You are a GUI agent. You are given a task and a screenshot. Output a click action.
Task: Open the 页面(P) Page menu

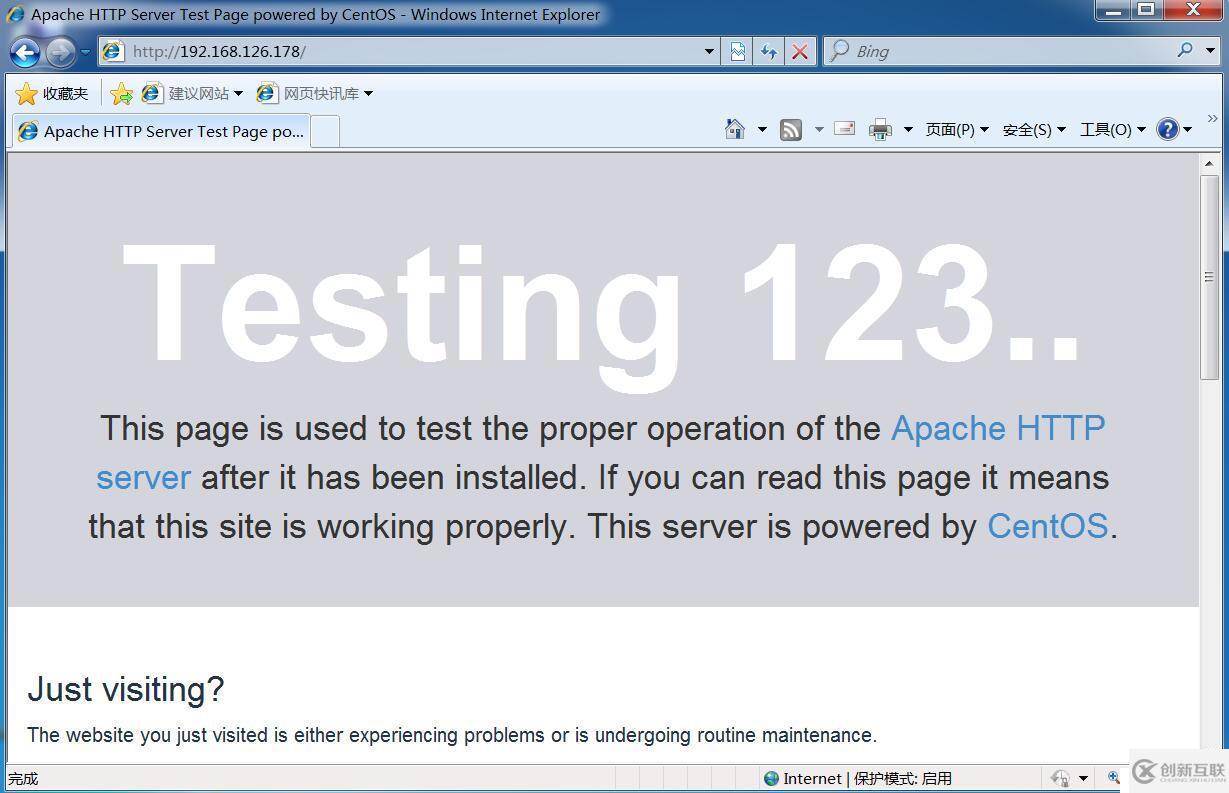click(957, 129)
